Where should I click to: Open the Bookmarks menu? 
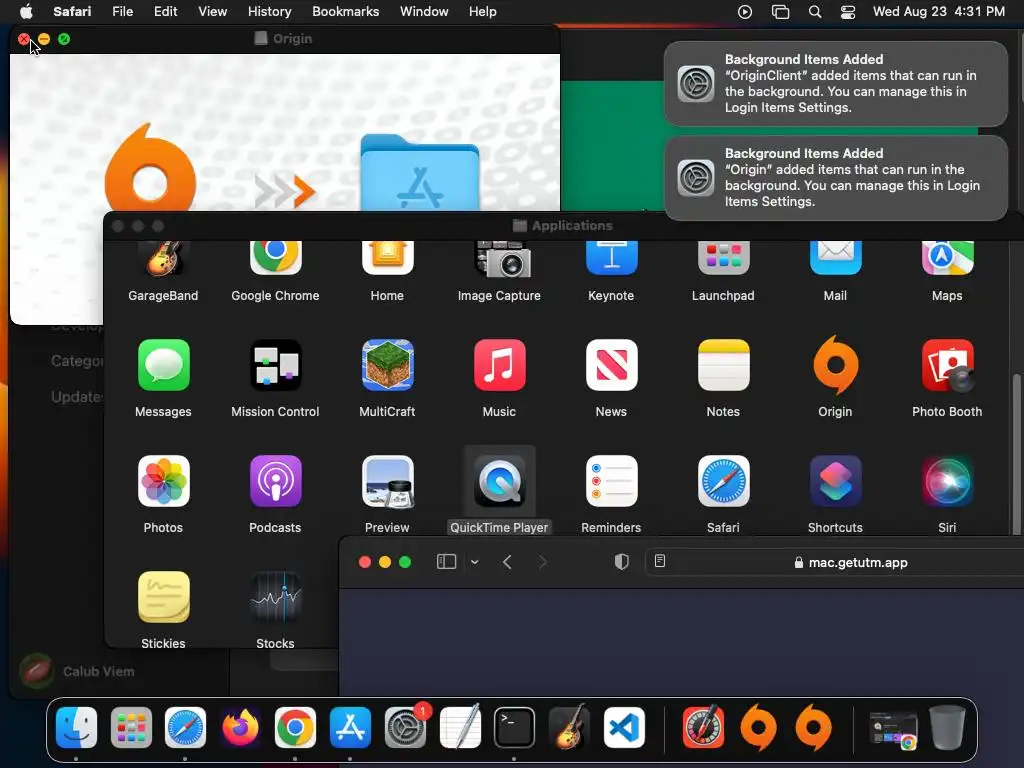(345, 11)
